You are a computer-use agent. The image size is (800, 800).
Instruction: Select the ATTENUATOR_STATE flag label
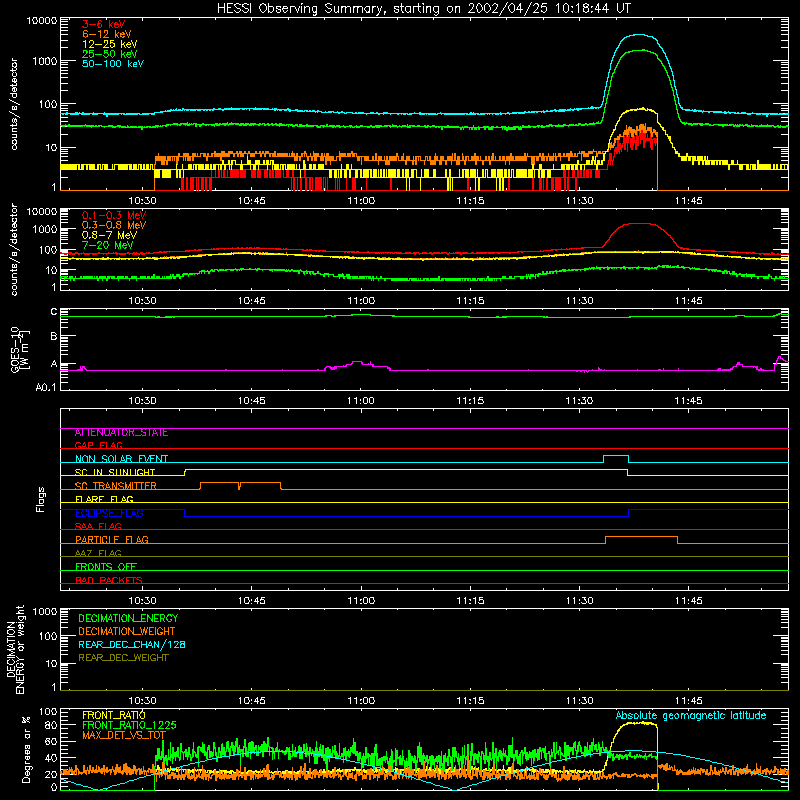click(x=121, y=433)
